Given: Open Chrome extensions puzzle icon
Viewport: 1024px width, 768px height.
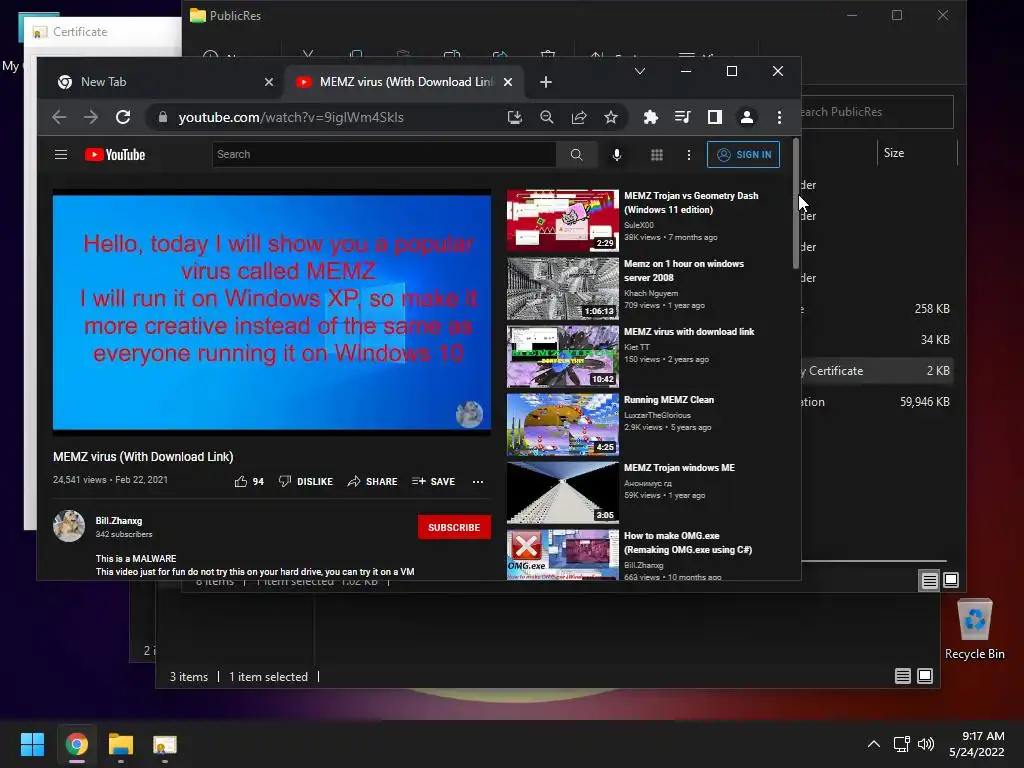Looking at the screenshot, I should click(650, 117).
